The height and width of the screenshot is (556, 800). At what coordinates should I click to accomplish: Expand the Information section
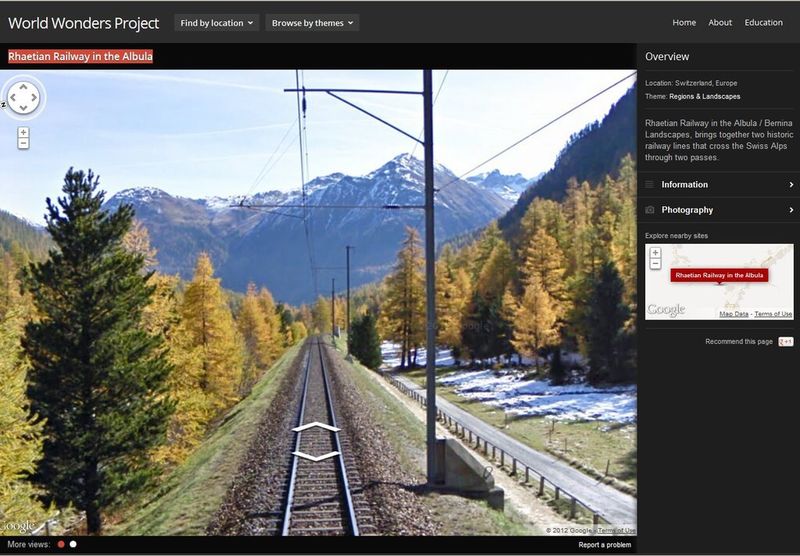718,185
